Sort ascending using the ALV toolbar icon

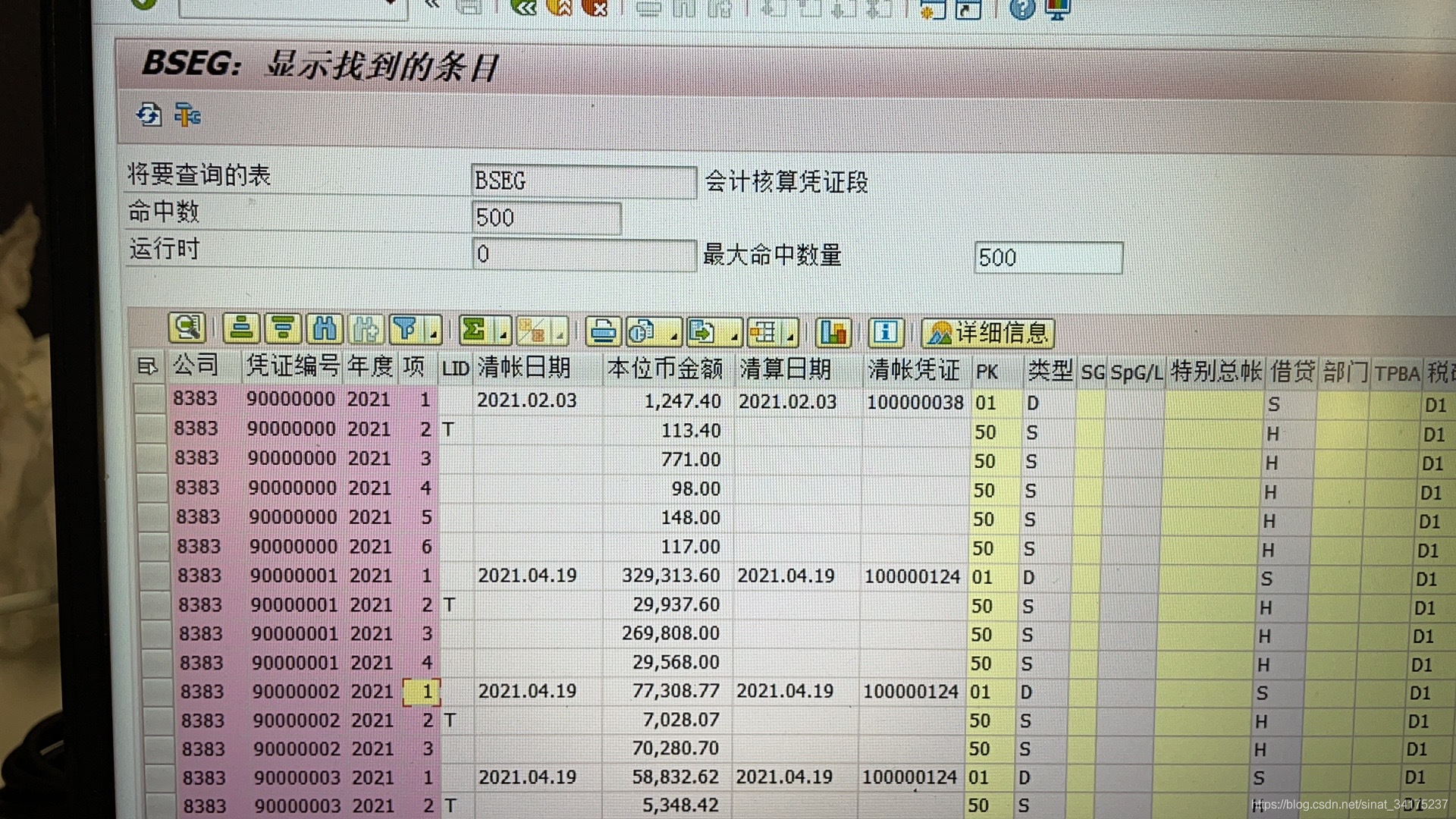241,329
